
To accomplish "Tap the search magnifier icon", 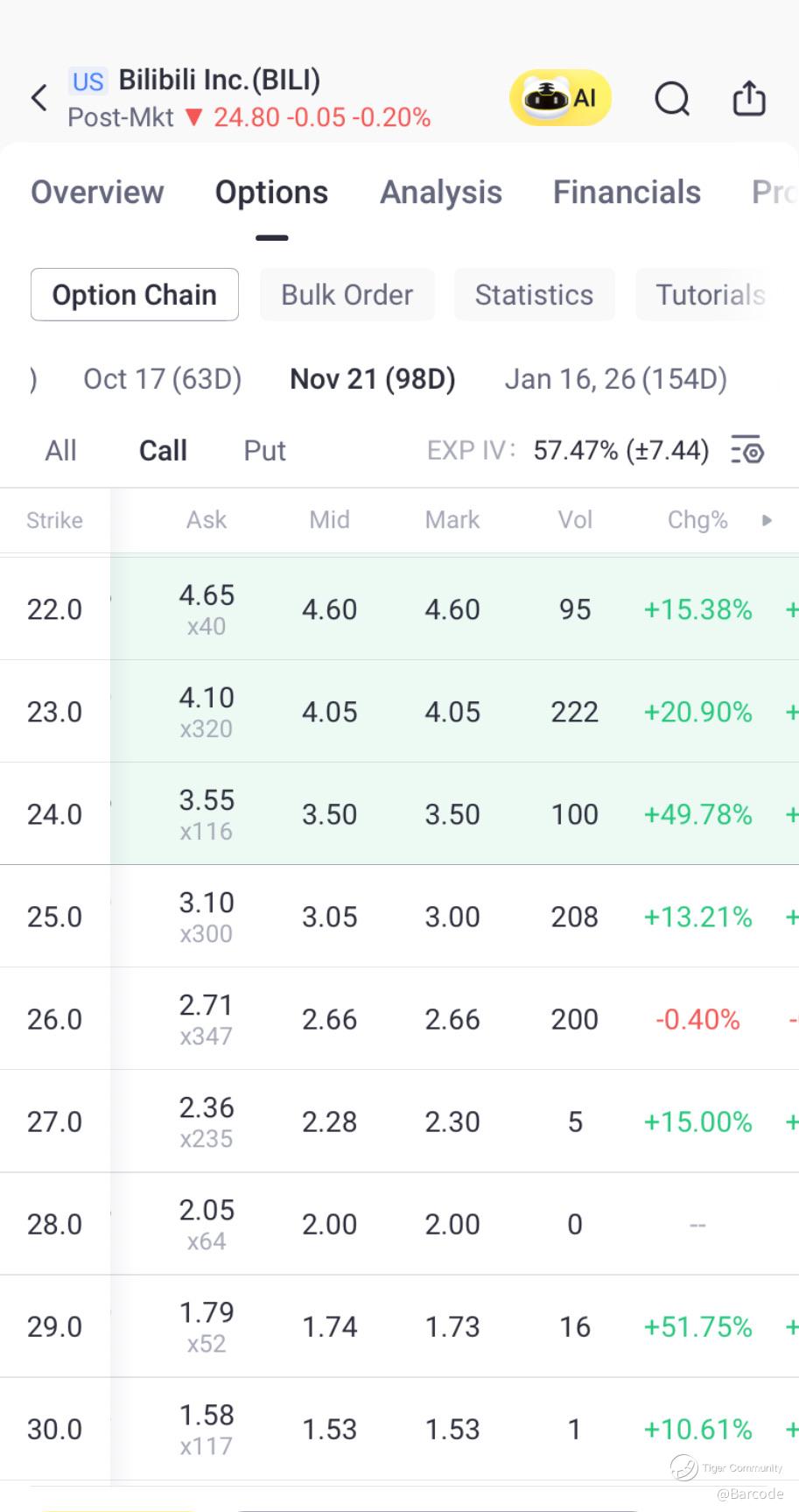I will 672,98.
